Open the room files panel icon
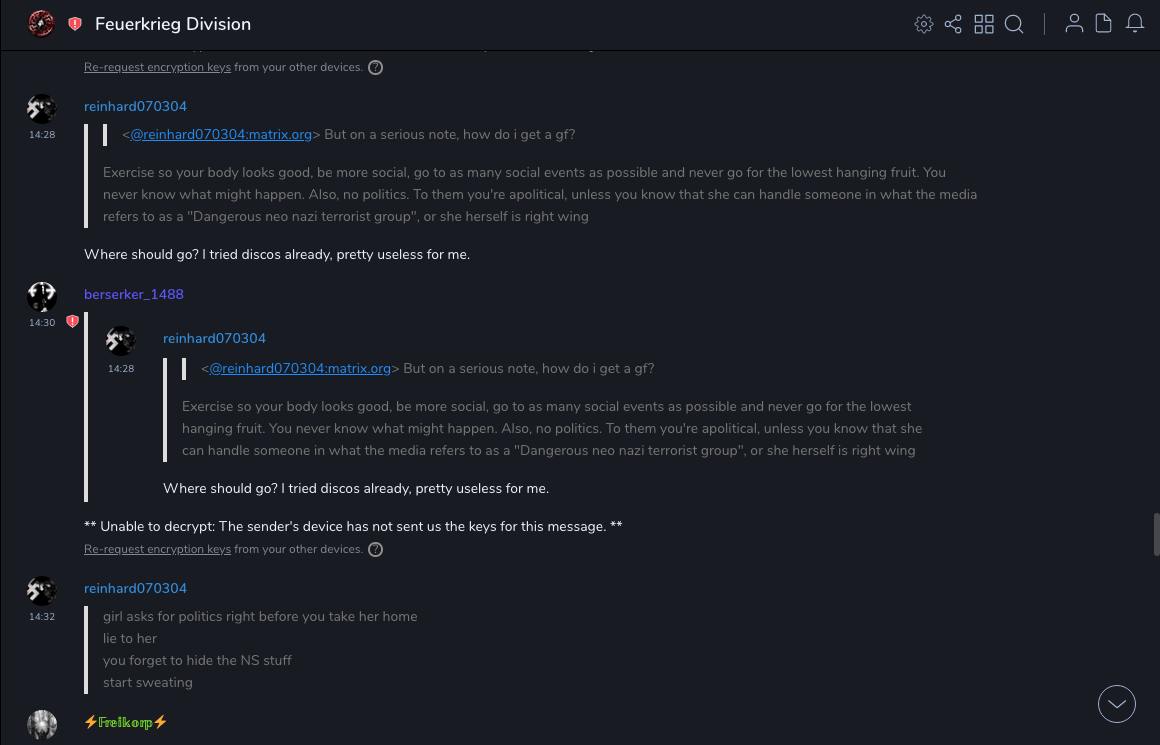Image resolution: width=1160 pixels, height=745 pixels. (1104, 24)
